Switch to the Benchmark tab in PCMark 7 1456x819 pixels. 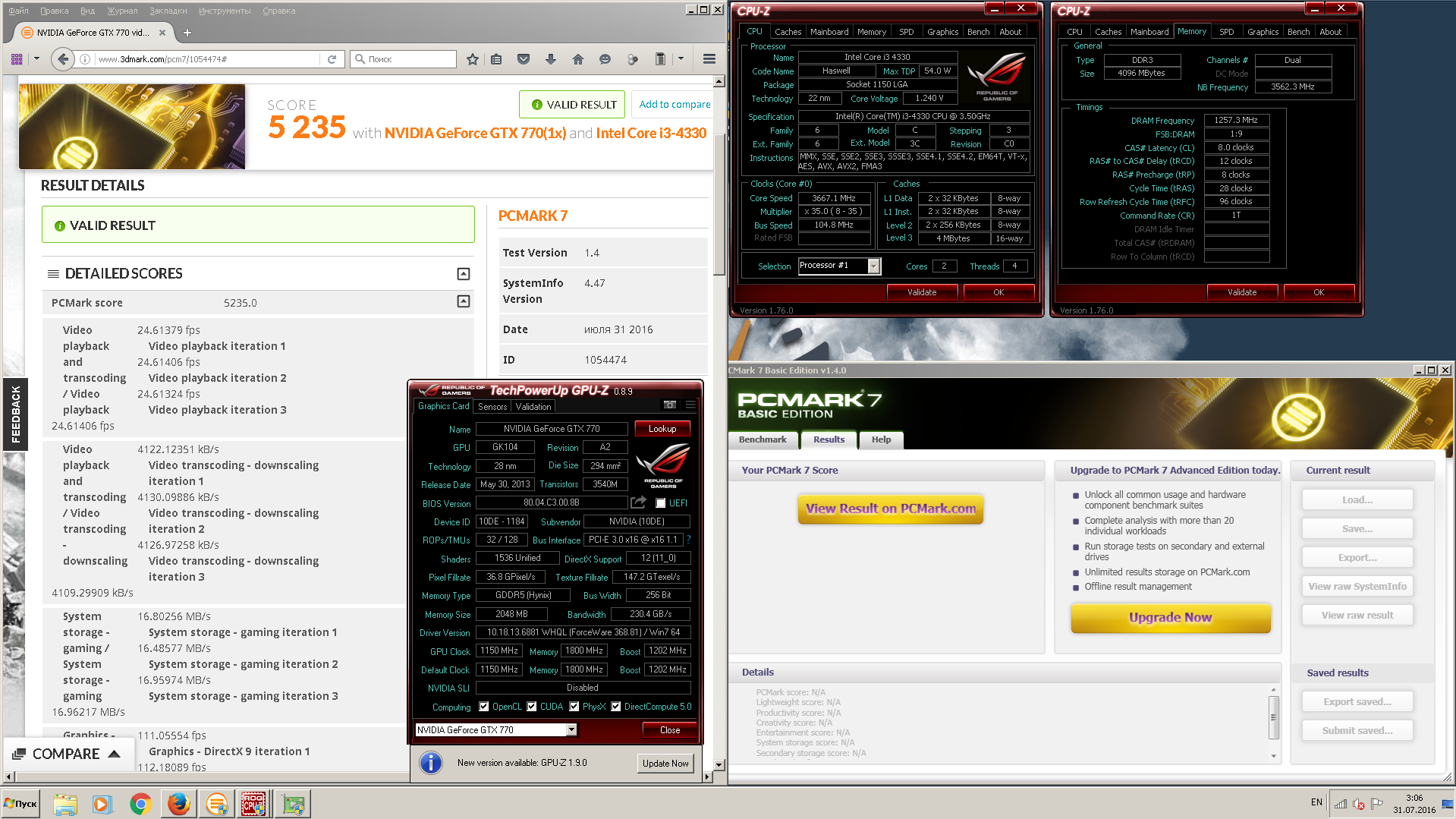763,439
